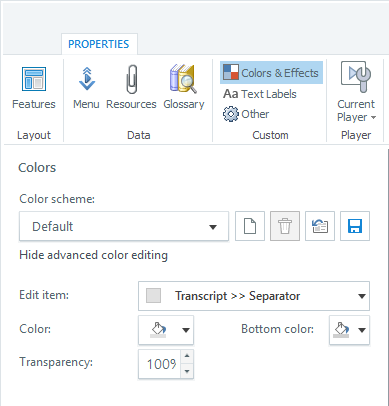Open the Color scheme Default dropdown
The image size is (389, 406).
(x=124, y=226)
